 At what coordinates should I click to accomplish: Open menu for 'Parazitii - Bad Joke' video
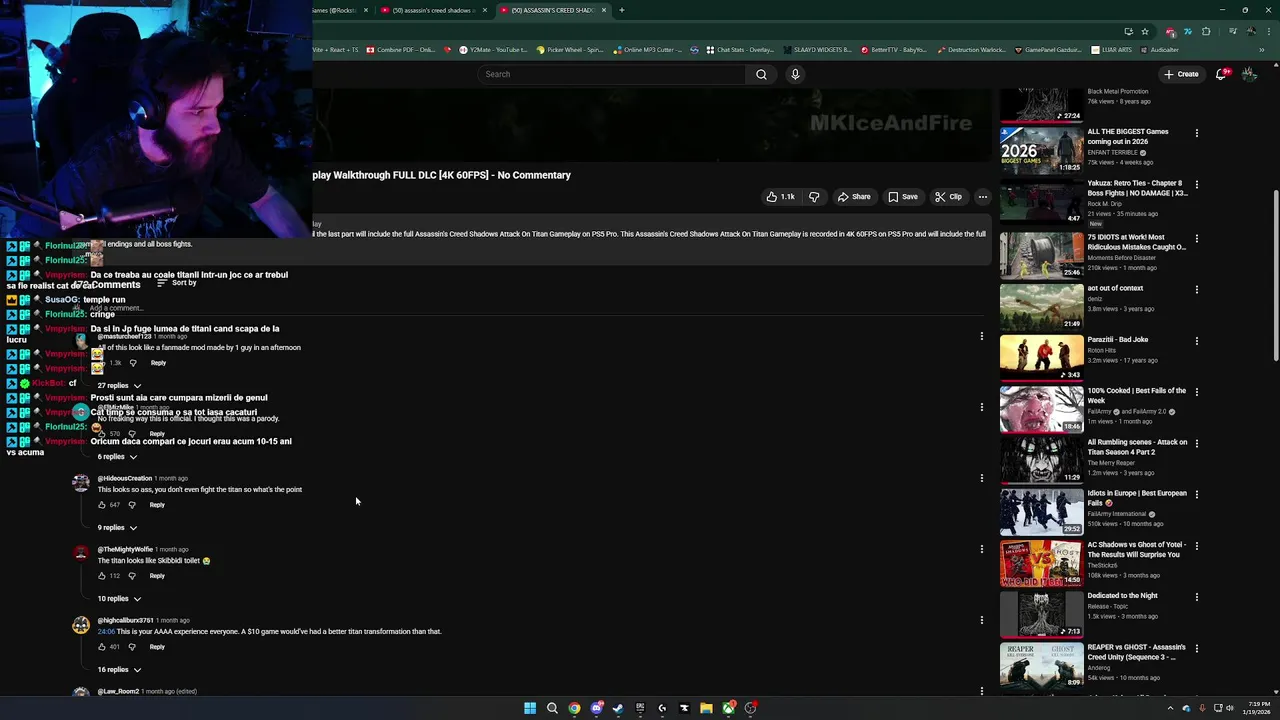(x=1196, y=341)
